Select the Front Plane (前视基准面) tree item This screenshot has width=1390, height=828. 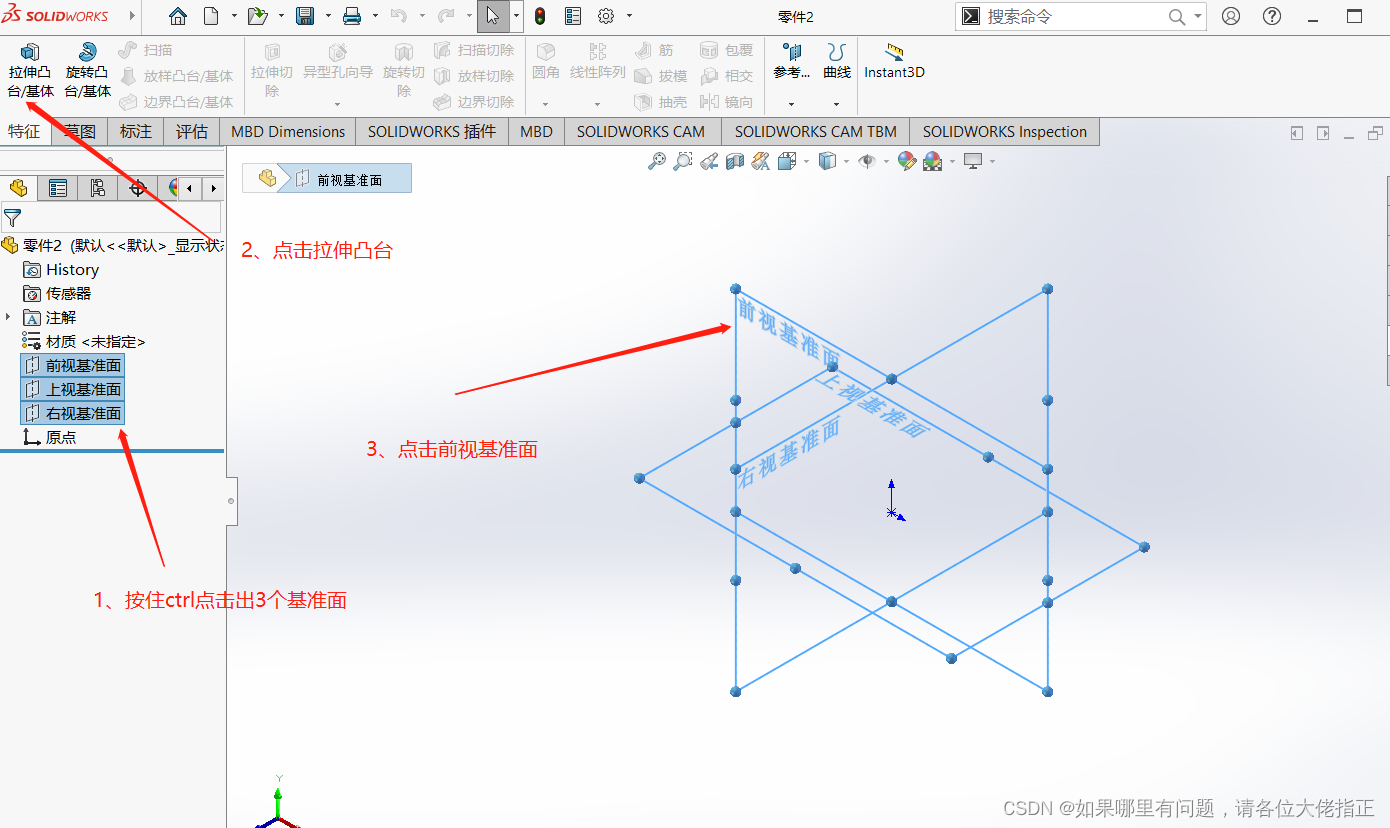tap(72, 365)
